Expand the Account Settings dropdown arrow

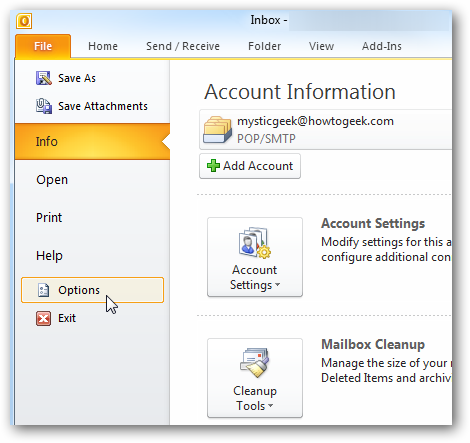point(278,285)
